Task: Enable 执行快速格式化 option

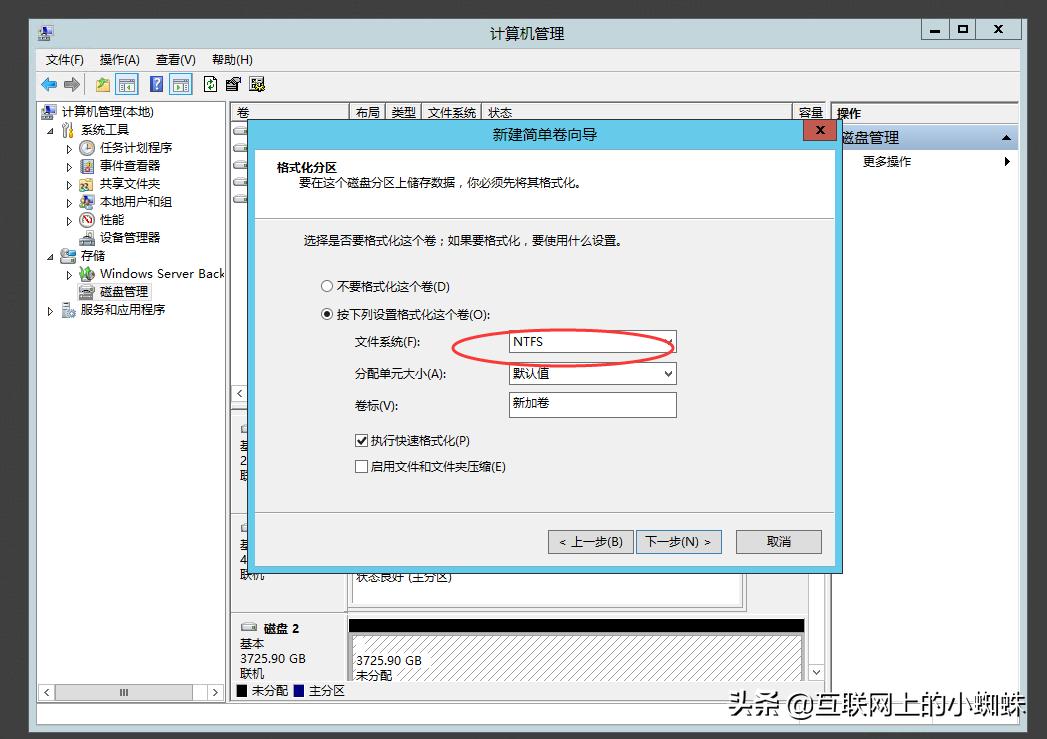Action: pyautogui.click(x=361, y=441)
